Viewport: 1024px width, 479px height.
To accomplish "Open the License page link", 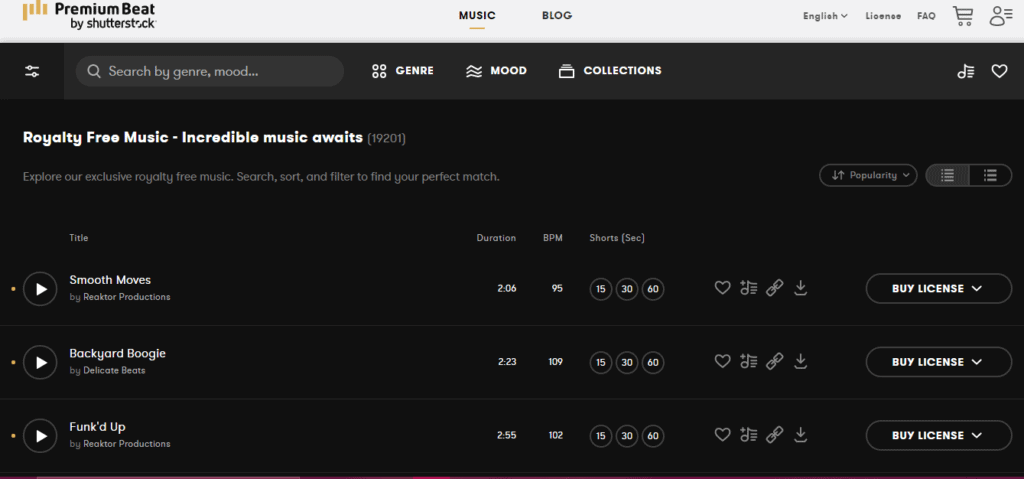I will [883, 16].
